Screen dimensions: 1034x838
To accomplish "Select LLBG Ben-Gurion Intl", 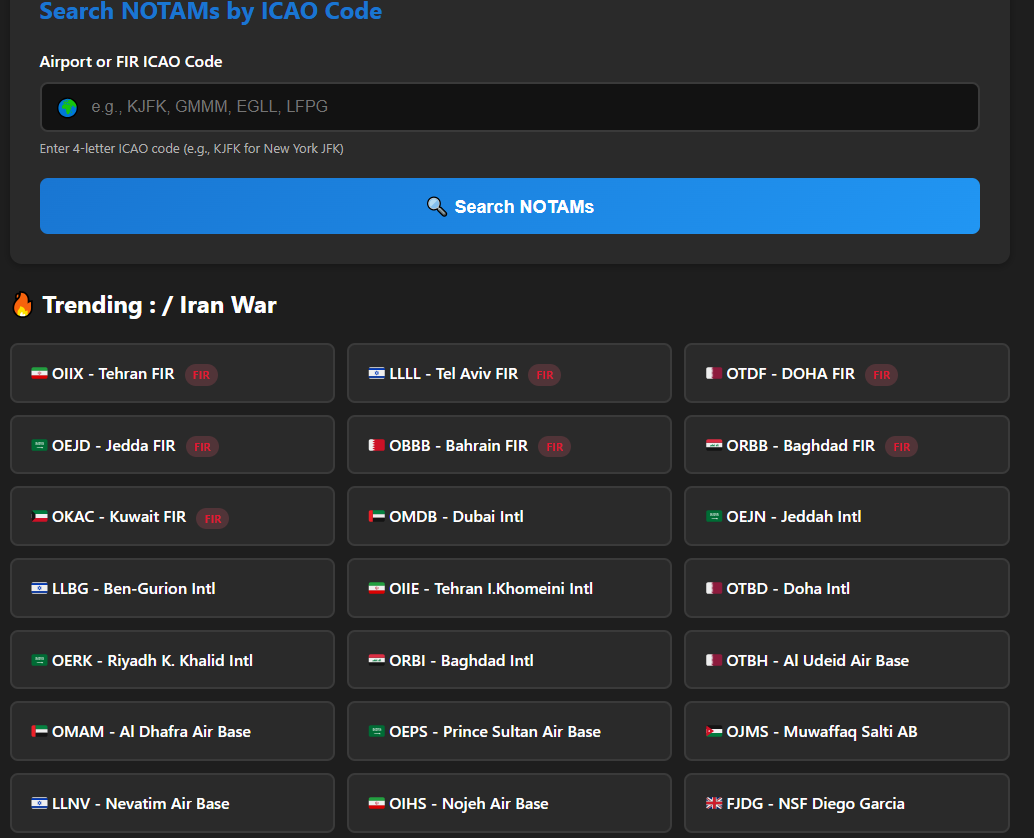I will [x=172, y=588].
